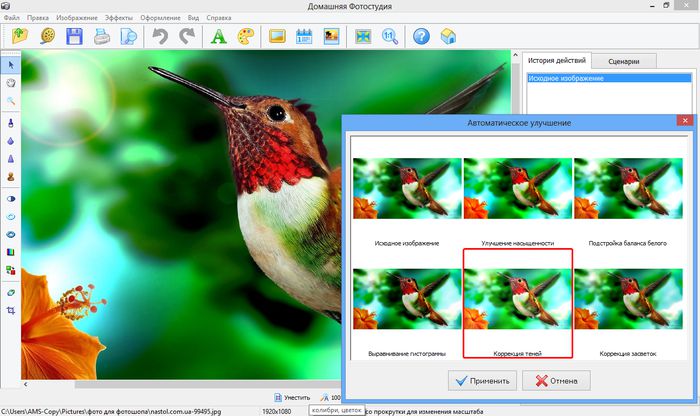Select 'Исходное изображение' history entry

pos(609,78)
